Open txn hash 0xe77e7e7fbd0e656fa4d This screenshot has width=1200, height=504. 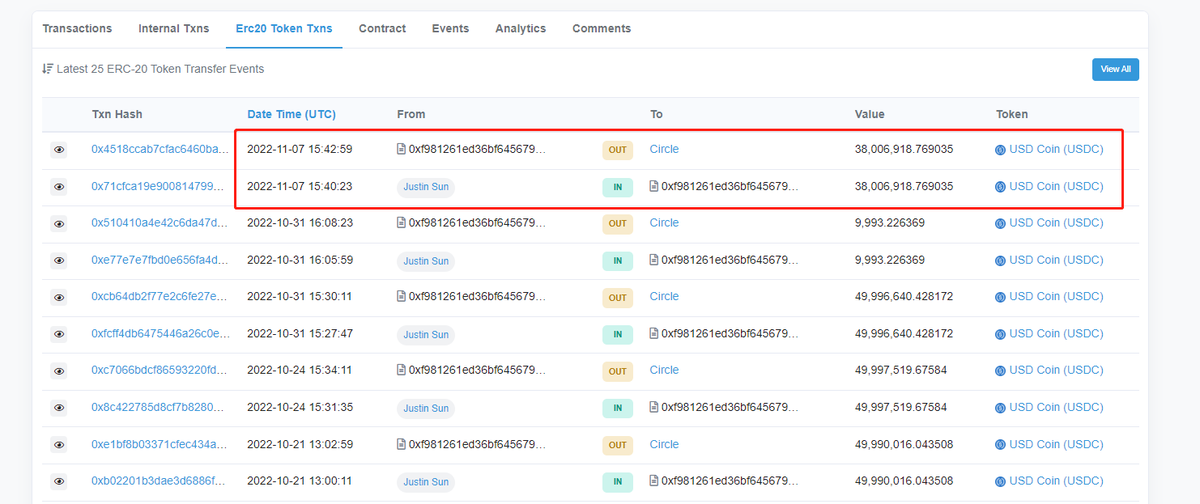tap(160, 260)
